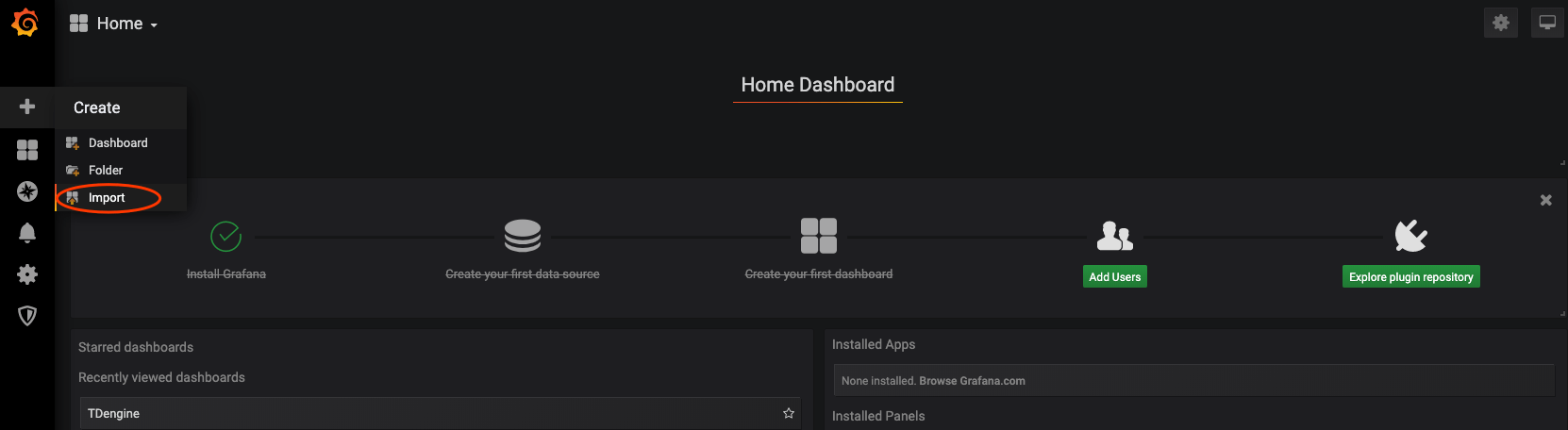This screenshot has width=1568, height=430.
Task: Choose Import from the Create menu
Action: click(x=107, y=198)
